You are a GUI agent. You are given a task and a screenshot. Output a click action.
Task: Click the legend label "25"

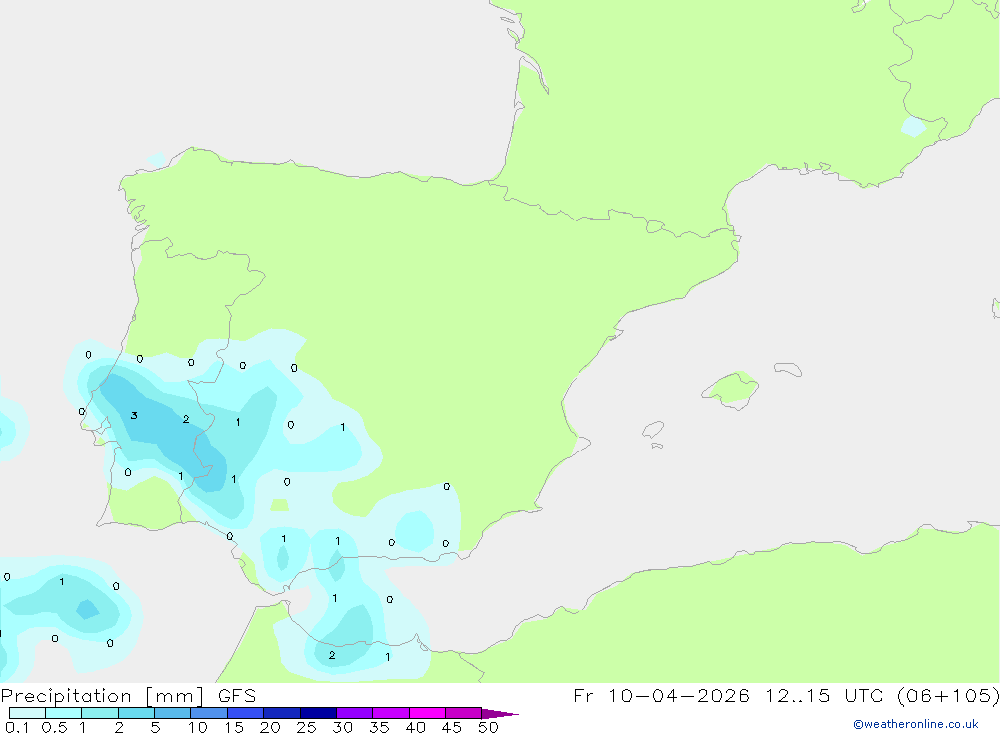(x=306, y=727)
